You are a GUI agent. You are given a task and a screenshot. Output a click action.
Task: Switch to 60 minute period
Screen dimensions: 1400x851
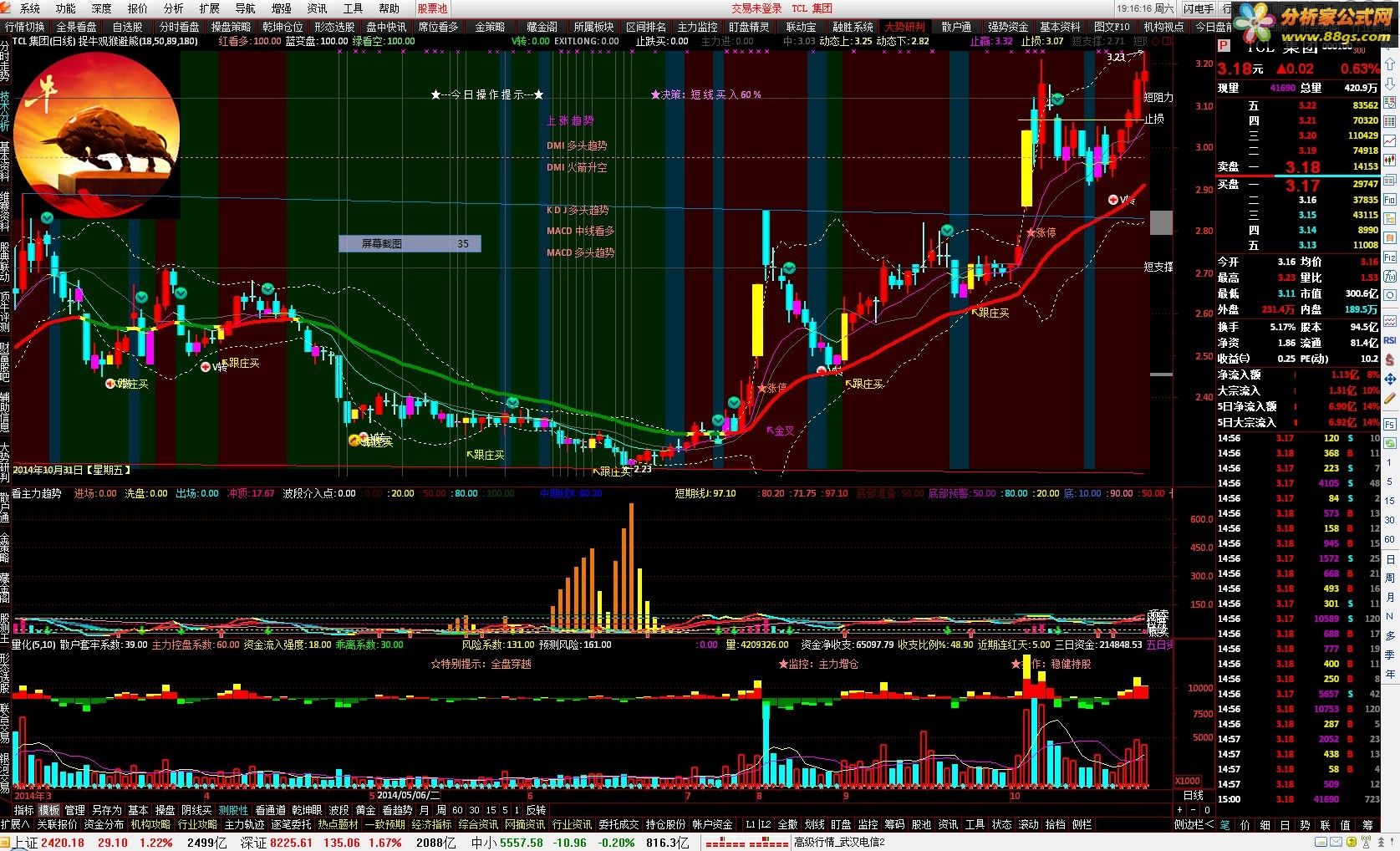tap(457, 810)
